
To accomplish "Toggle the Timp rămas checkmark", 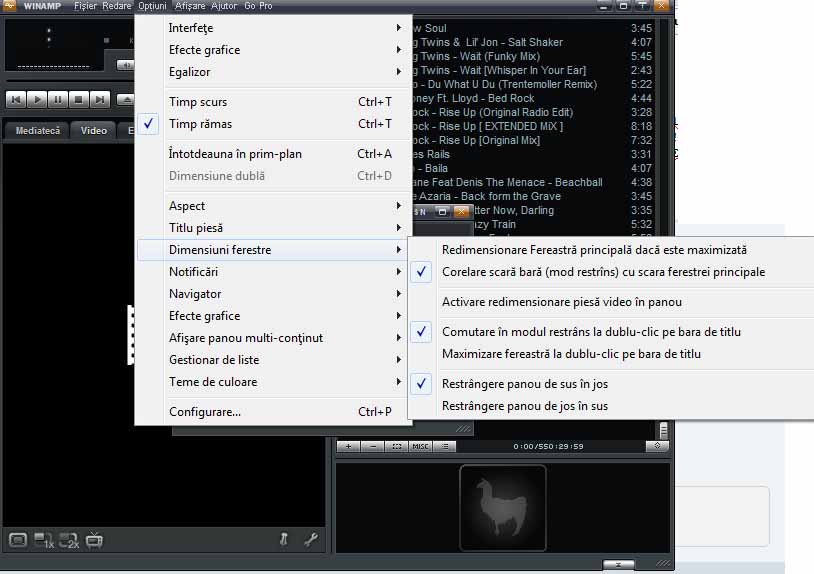I will 147,124.
